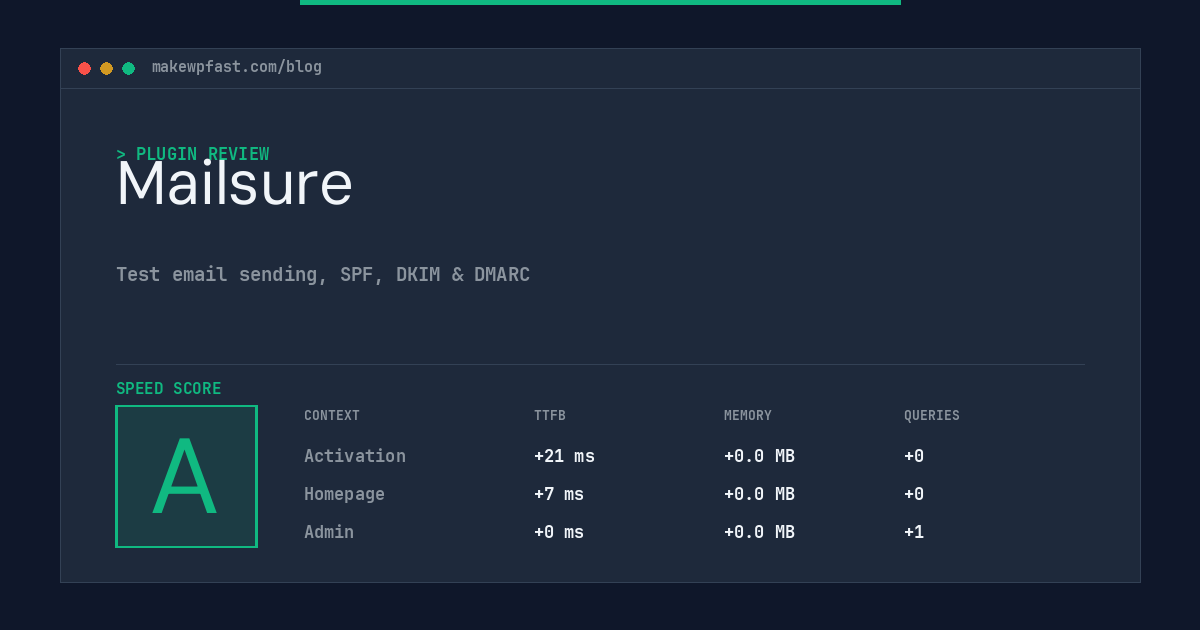Viewport: 1200px width, 630px height.
Task: Click the TTFB column header
Action: tap(550, 416)
